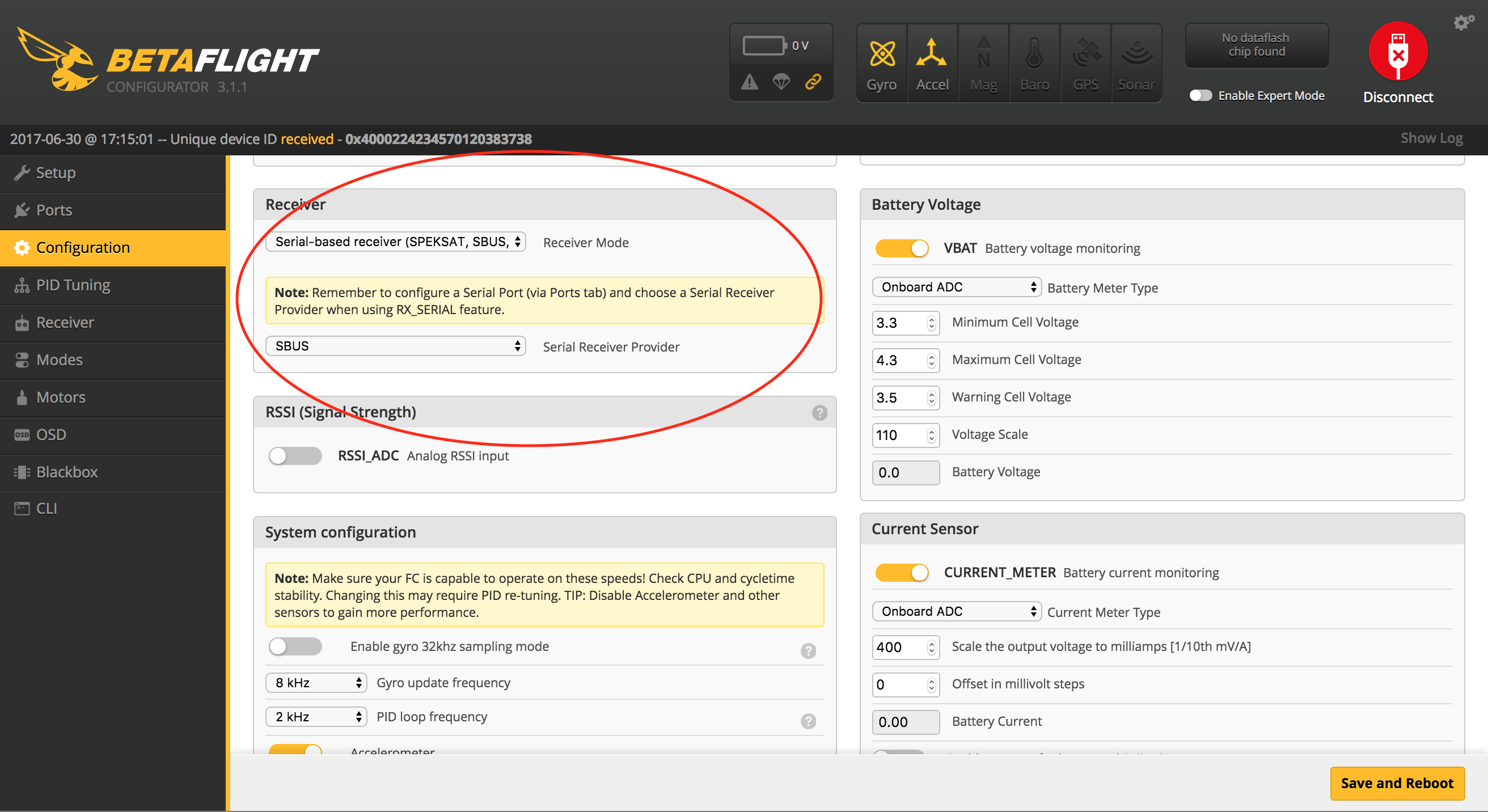Viewport: 1488px width, 812px height.
Task: Open the Gyro update frequency dropdown
Action: (316, 683)
